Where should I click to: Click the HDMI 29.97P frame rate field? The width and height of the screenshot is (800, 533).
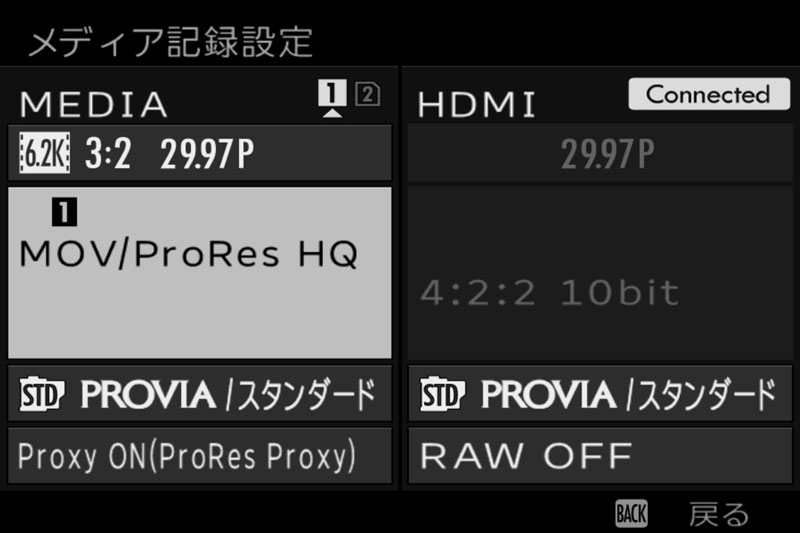tap(600, 153)
